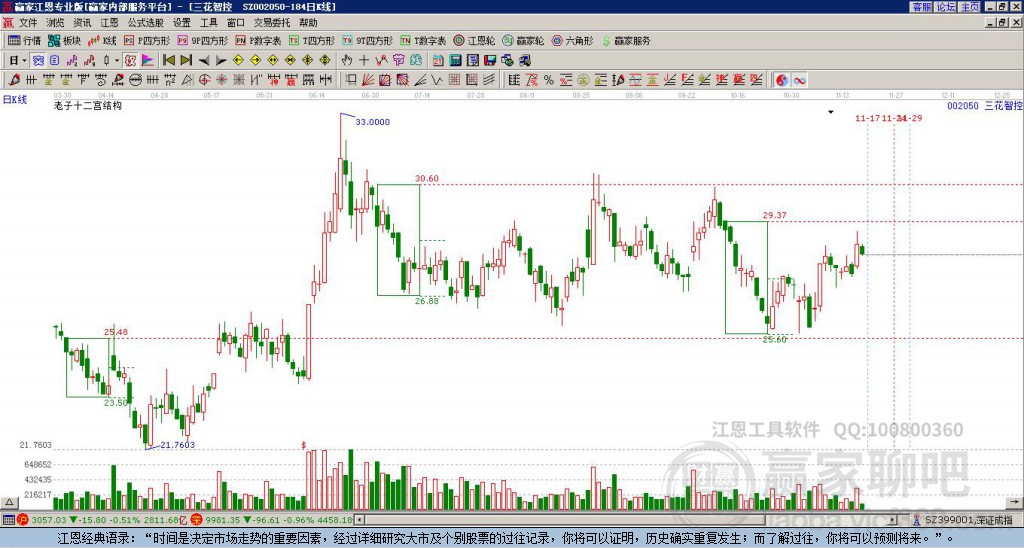Click the 客服 link in title bar

(x=921, y=7)
